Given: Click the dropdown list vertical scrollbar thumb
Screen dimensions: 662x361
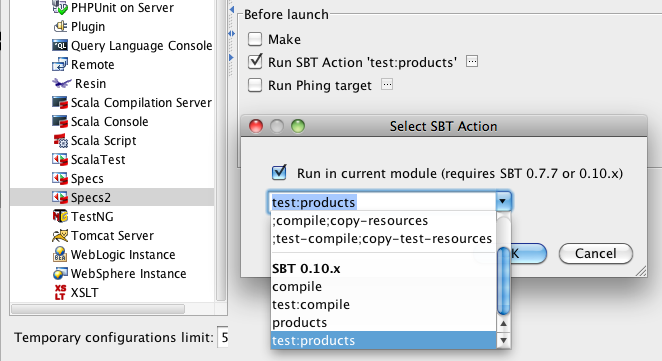Looking at the screenshot, I should tap(503, 281).
